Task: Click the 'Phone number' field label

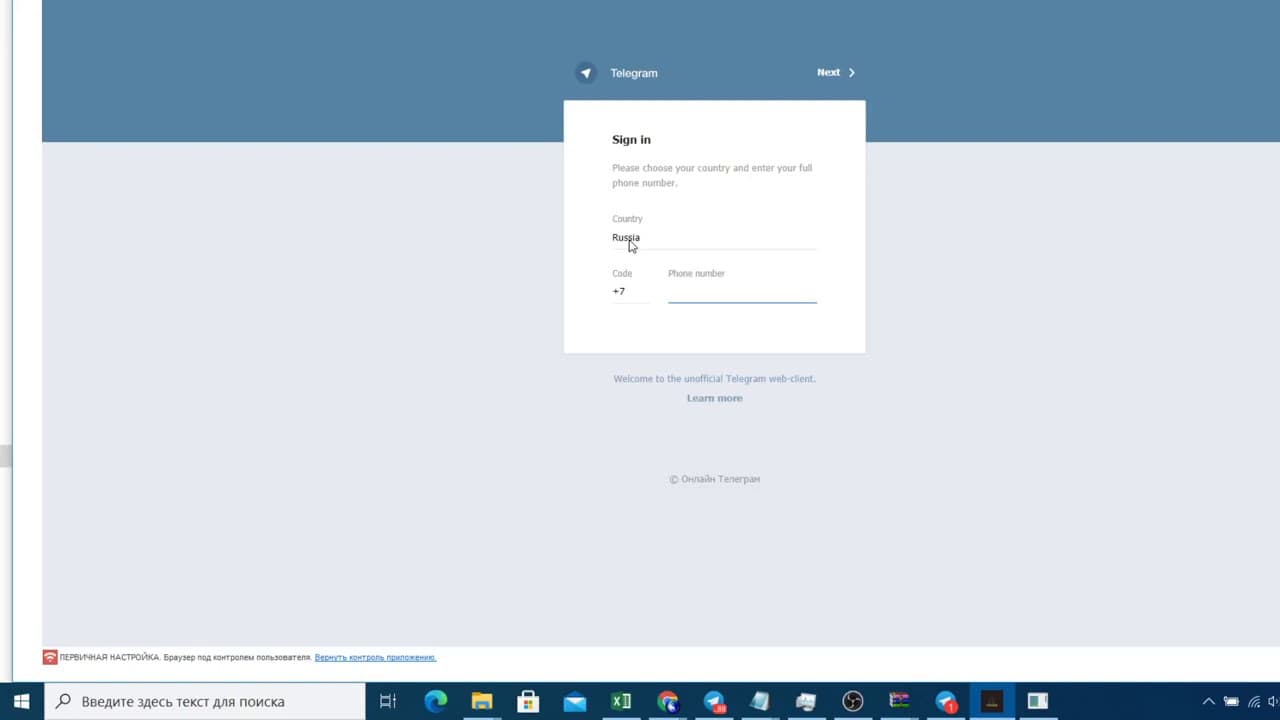Action: (x=696, y=273)
